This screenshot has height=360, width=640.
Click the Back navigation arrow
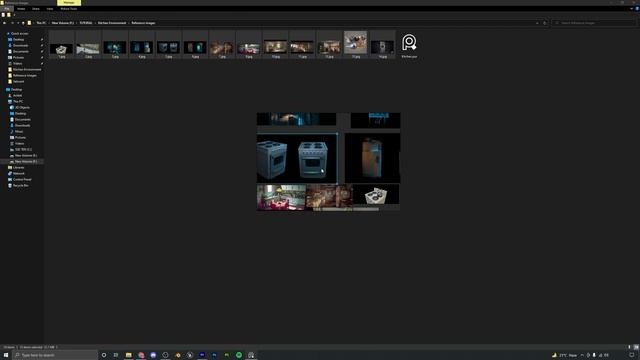click(x=4, y=23)
